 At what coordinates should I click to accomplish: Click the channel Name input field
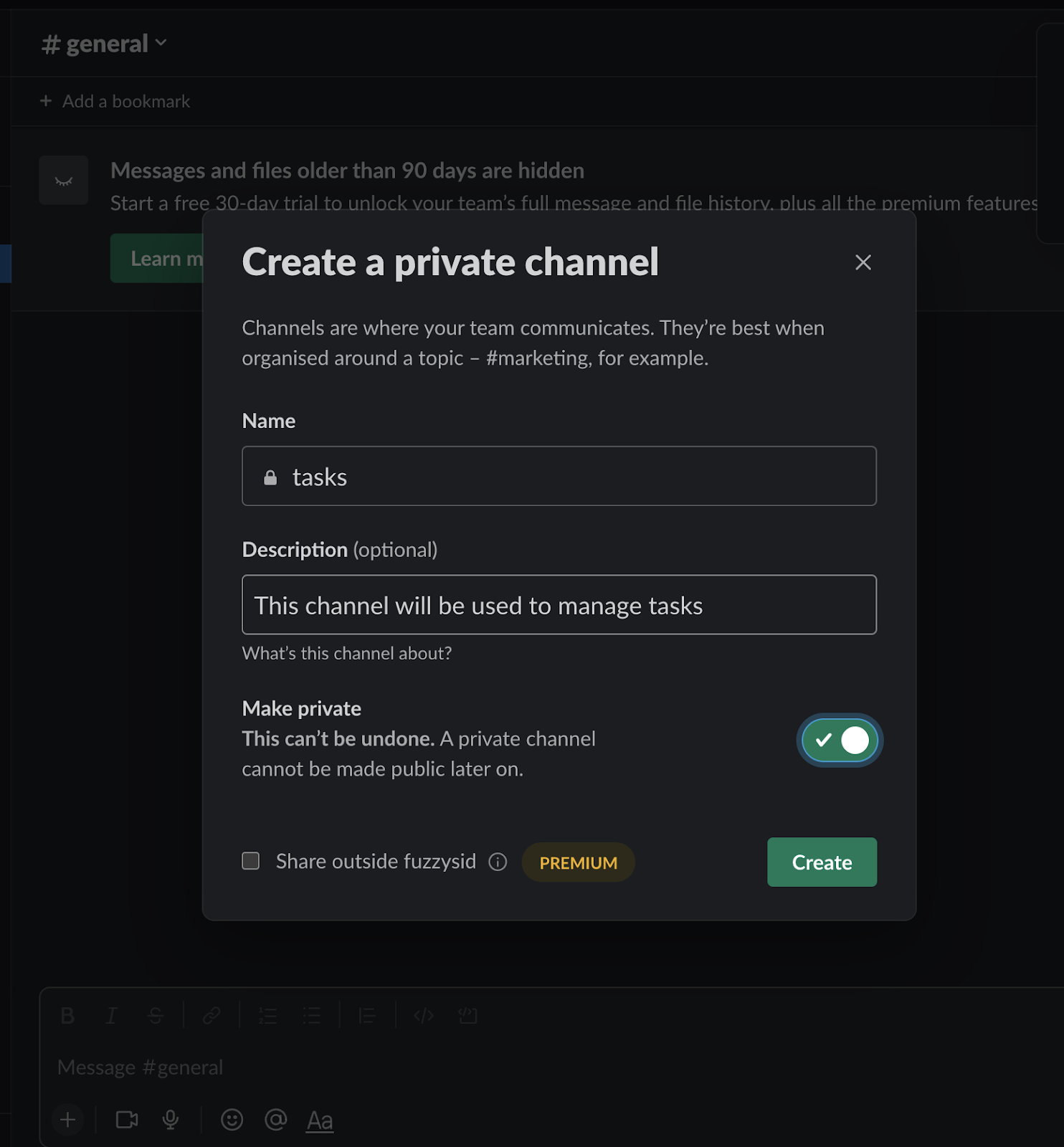(559, 476)
